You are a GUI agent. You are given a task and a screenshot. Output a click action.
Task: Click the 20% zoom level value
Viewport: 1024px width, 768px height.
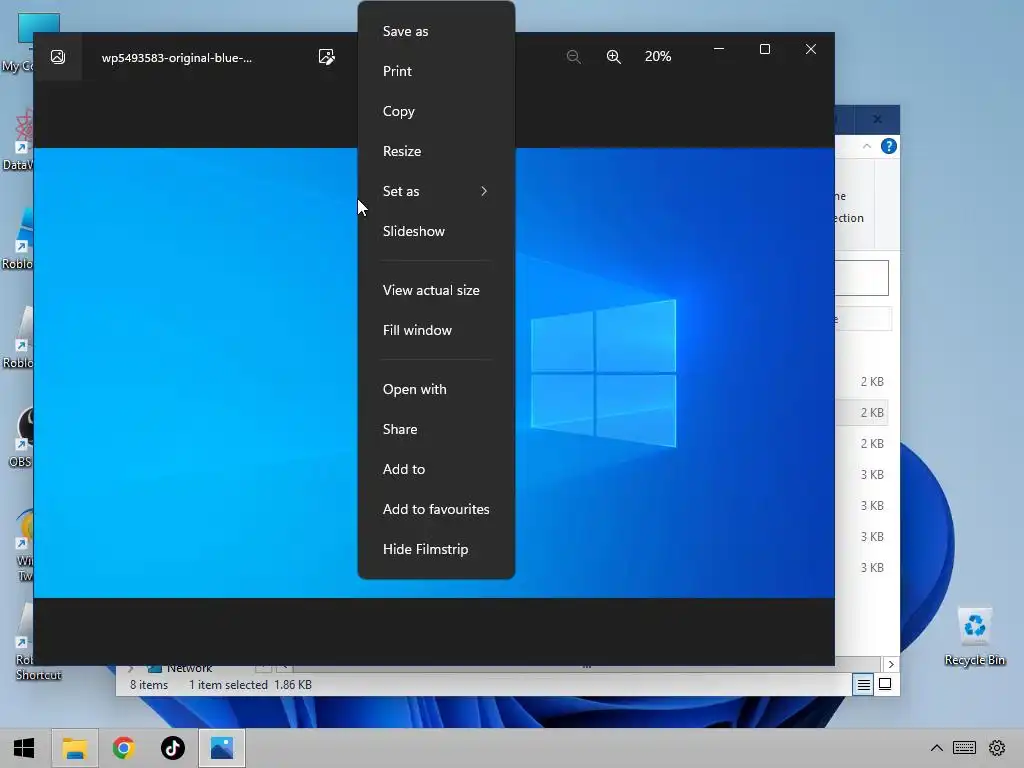(658, 57)
